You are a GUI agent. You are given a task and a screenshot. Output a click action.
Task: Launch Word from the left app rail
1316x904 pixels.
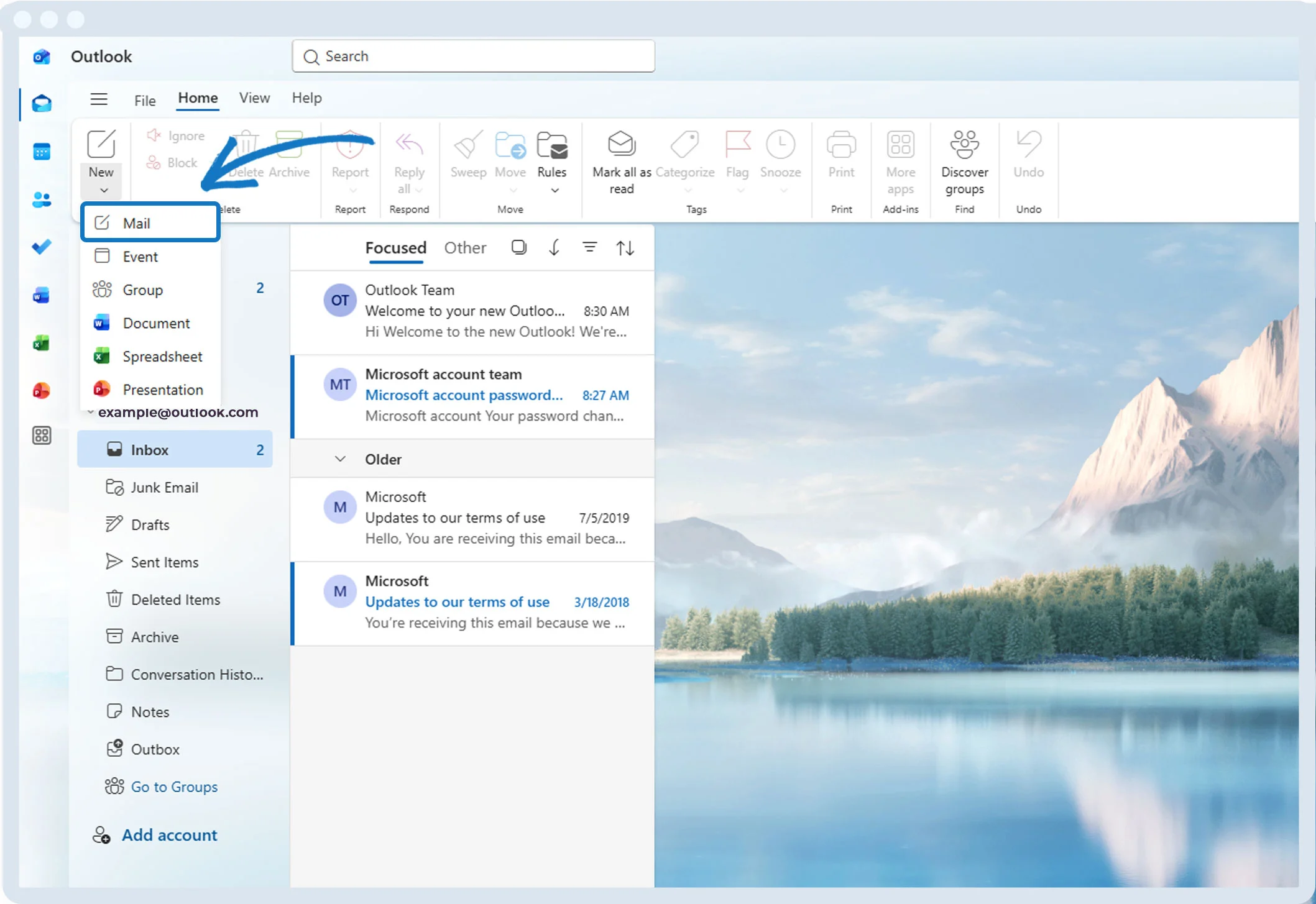click(x=42, y=295)
